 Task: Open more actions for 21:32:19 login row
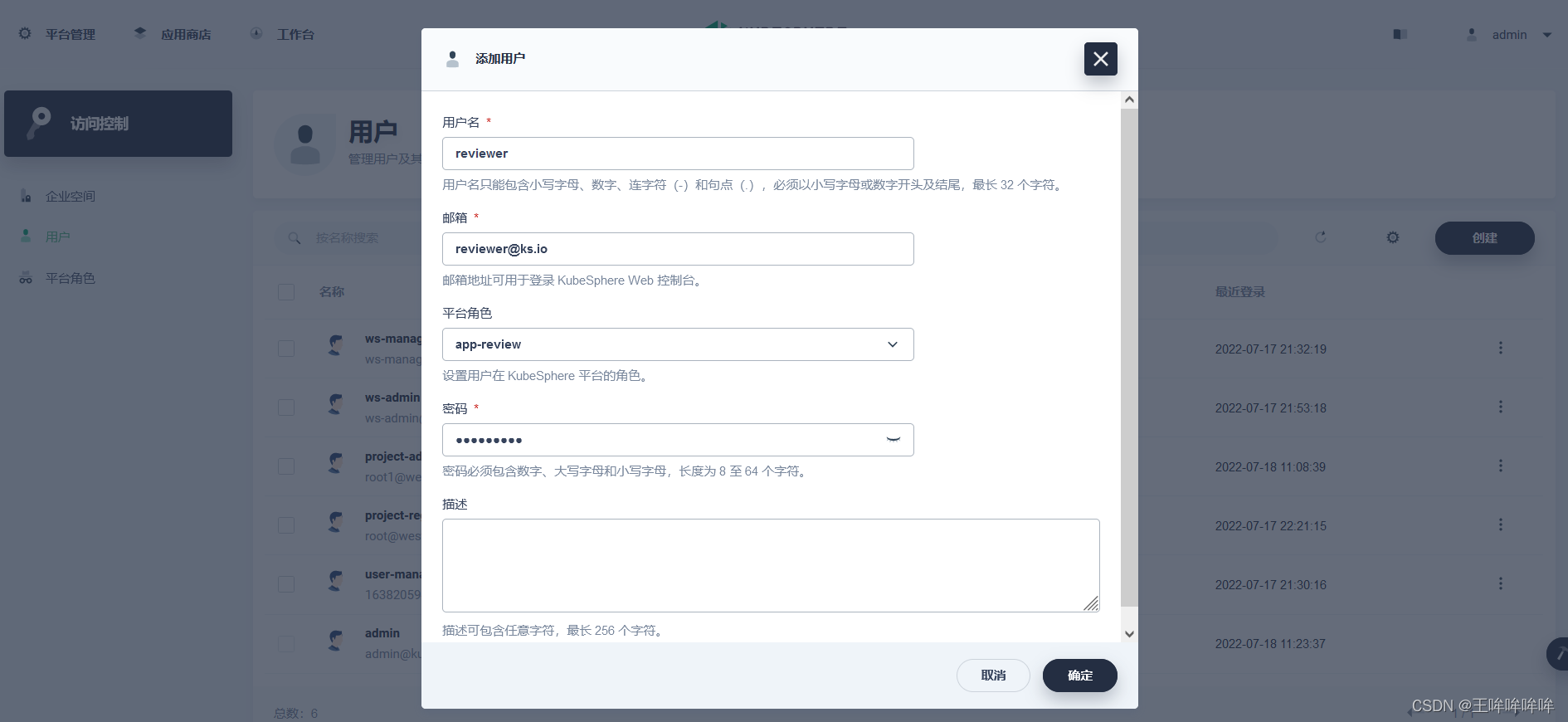1500,348
